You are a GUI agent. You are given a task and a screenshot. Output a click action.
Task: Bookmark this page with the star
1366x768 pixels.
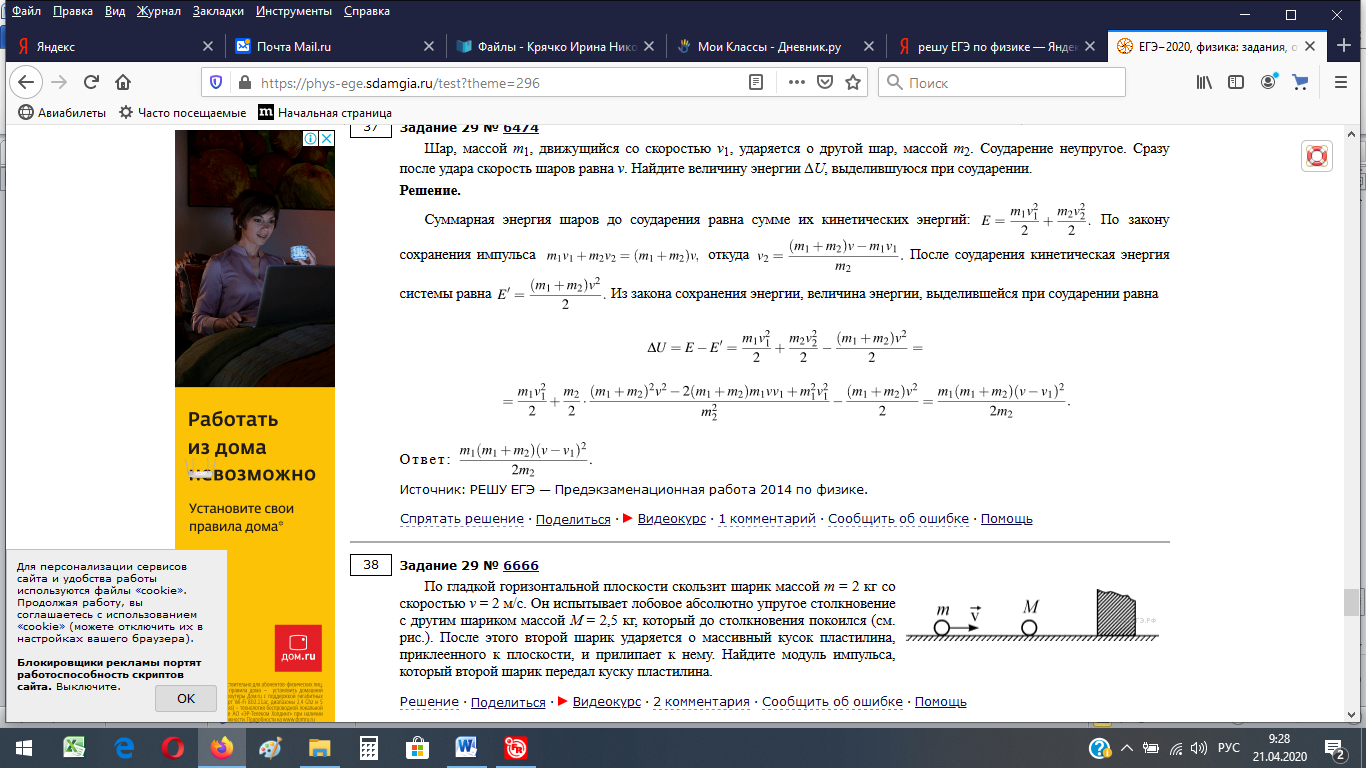click(x=853, y=83)
